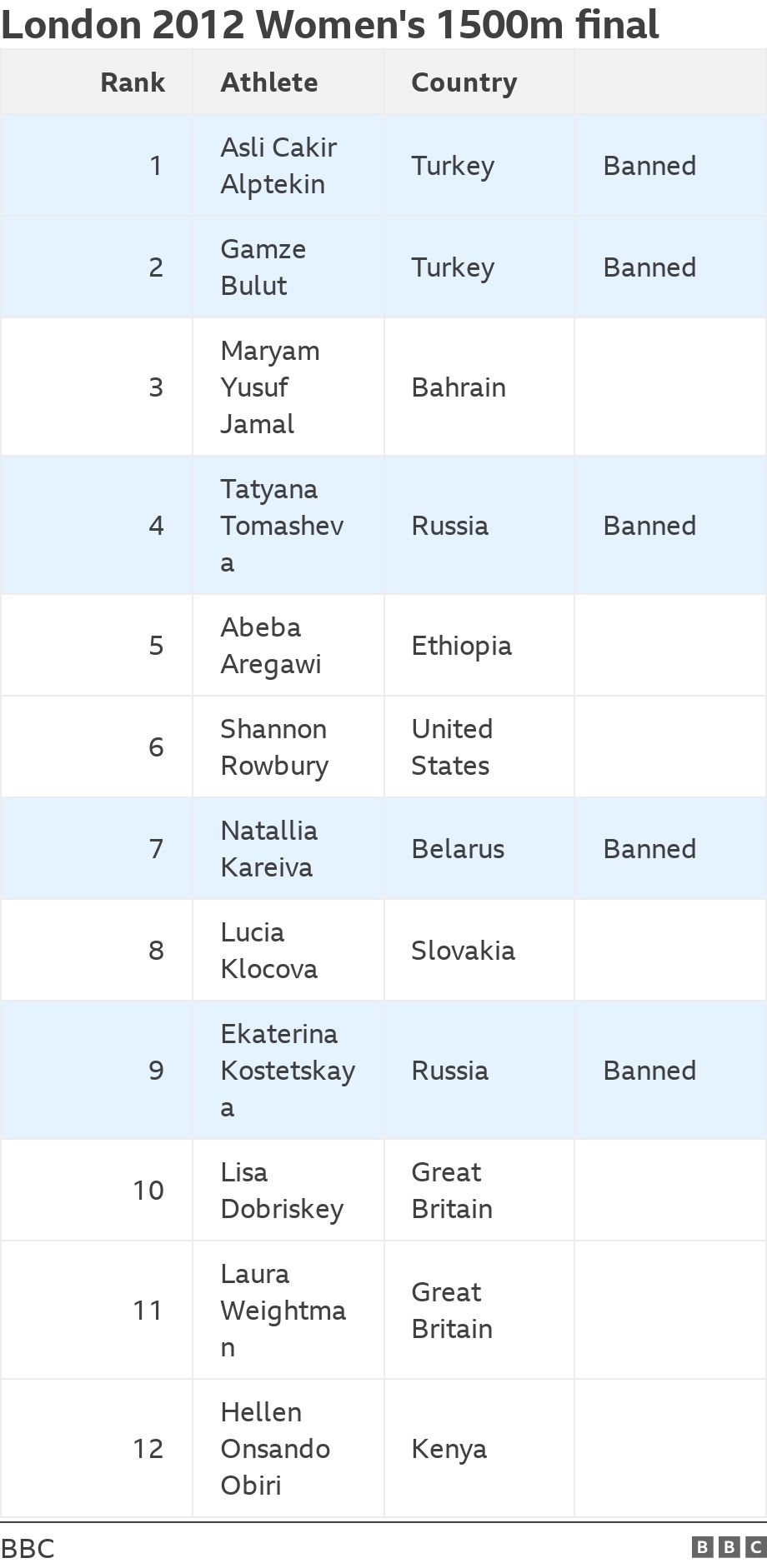This screenshot has width=767, height=1568.
Task: Select the Country column header
Action: [x=464, y=82]
